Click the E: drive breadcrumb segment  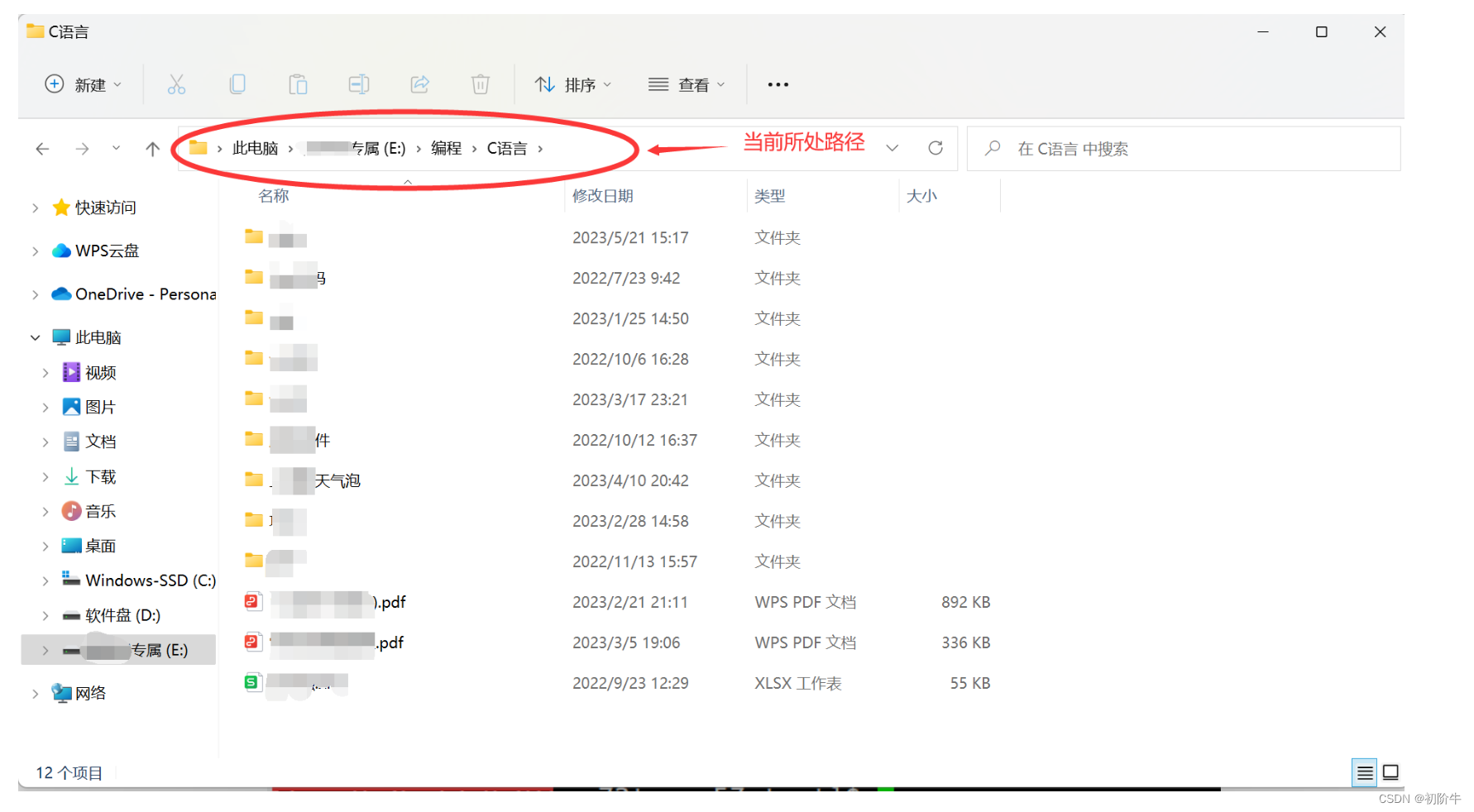(356, 148)
